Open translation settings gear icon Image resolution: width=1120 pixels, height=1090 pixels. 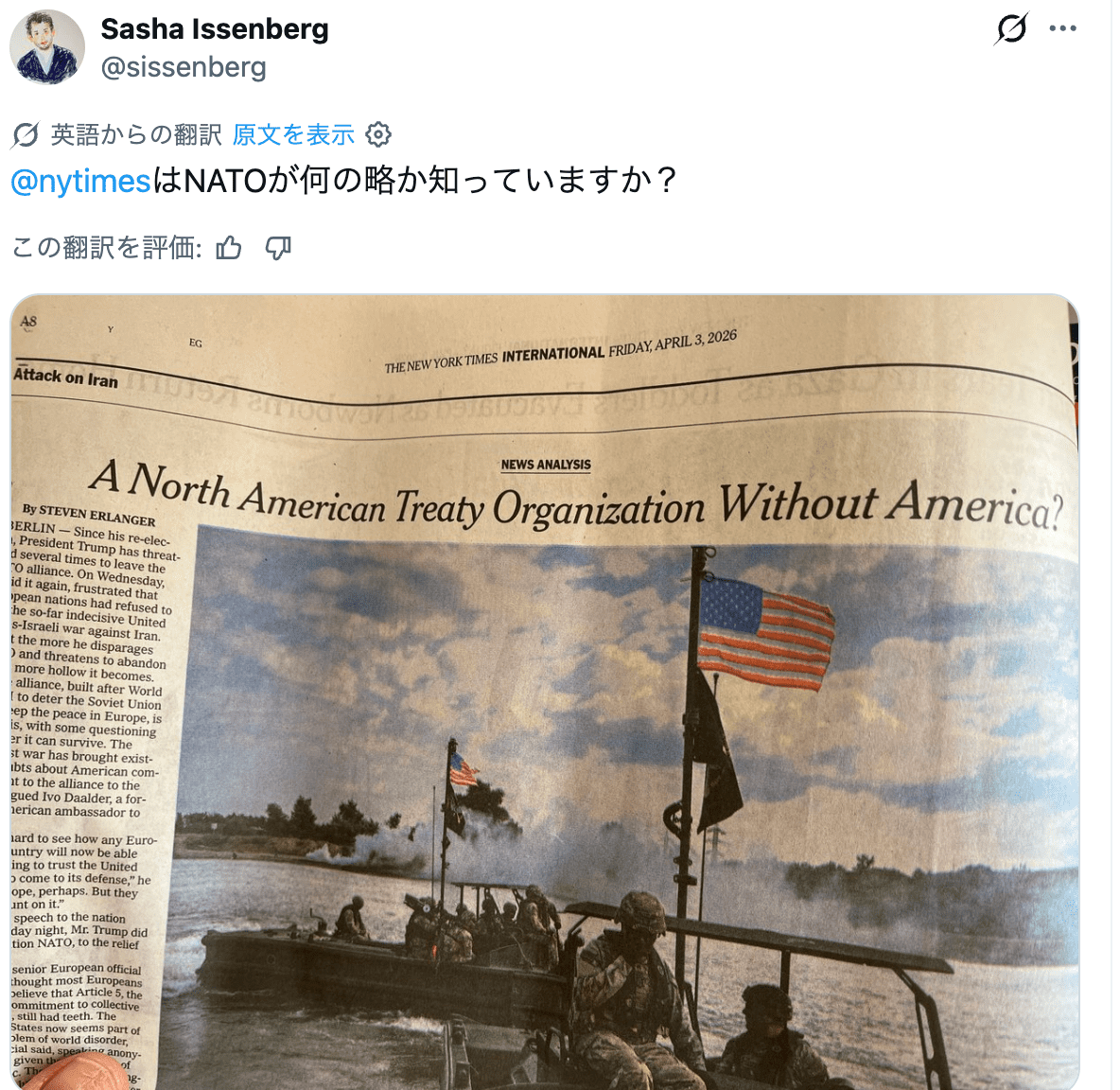[x=377, y=134]
